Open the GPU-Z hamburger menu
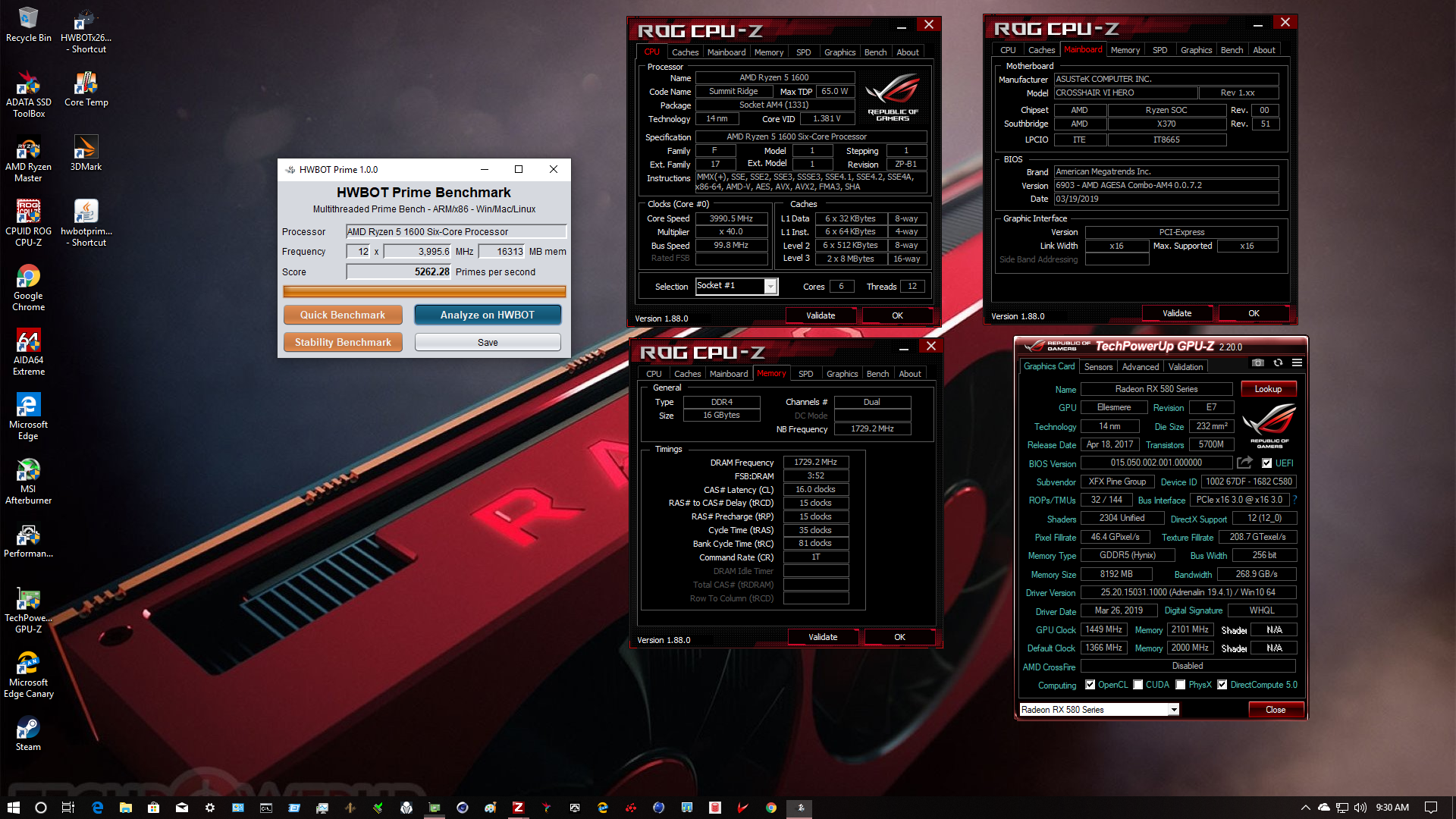This screenshot has height=819, width=1456. click(1297, 363)
